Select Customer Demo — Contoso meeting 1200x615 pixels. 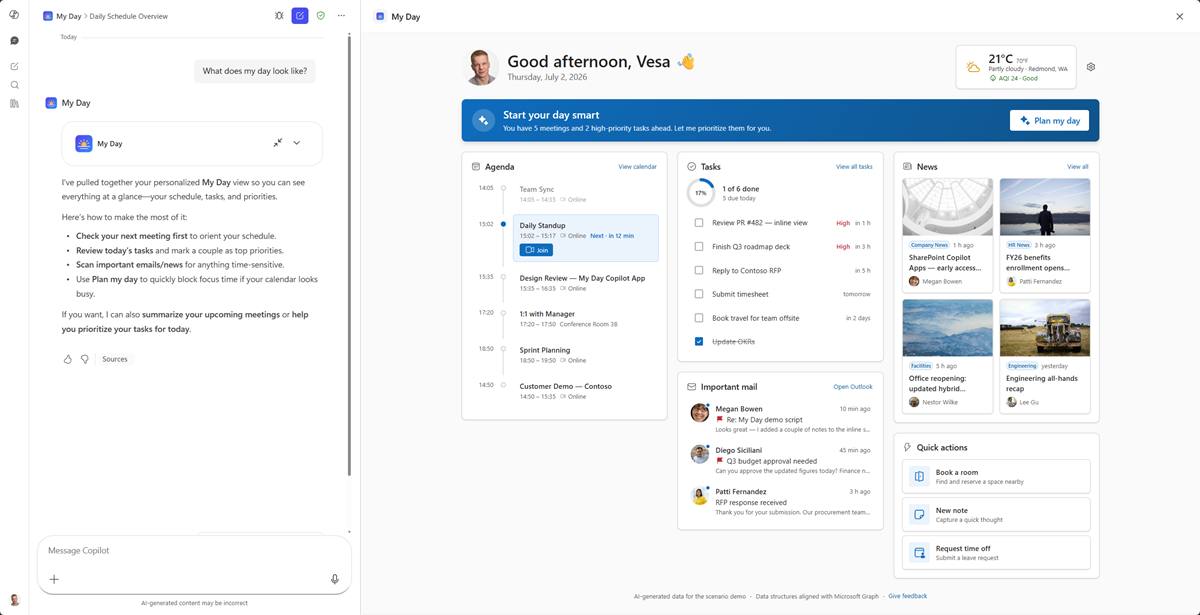point(586,391)
